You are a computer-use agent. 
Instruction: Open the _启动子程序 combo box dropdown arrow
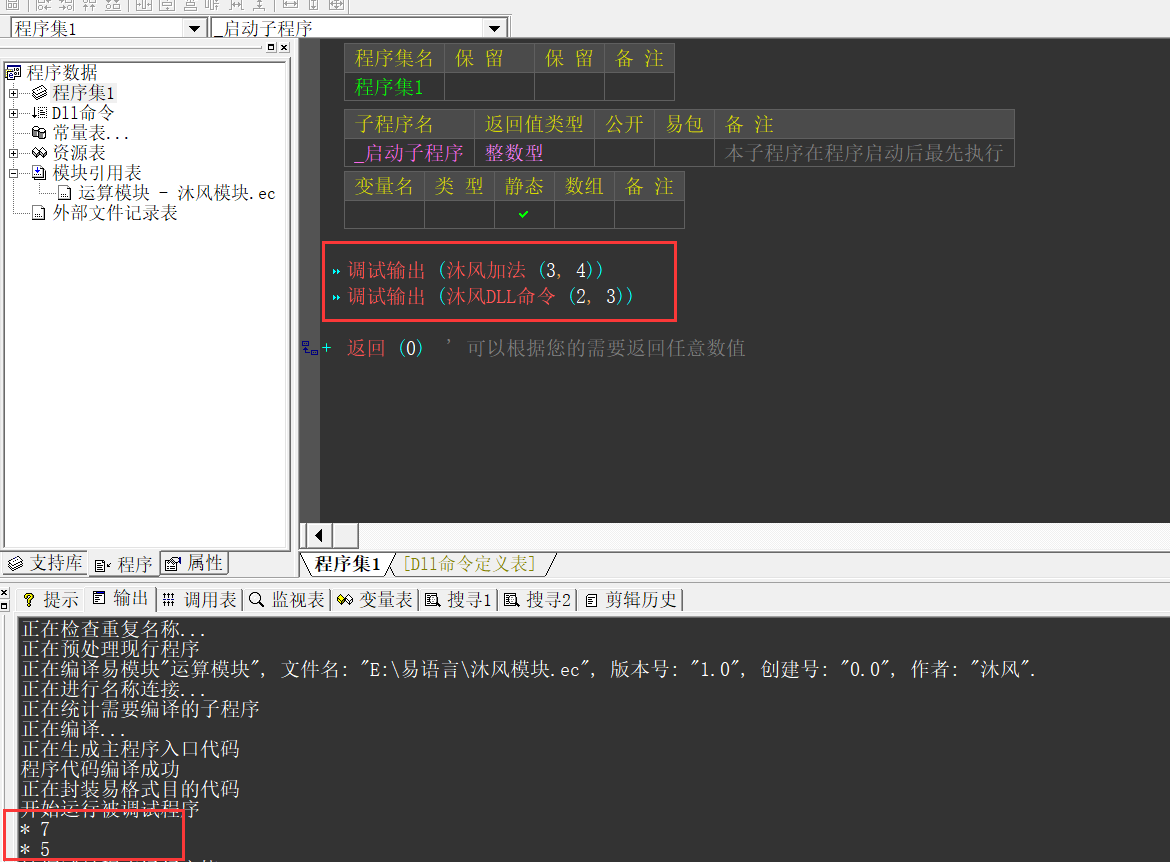[494, 28]
